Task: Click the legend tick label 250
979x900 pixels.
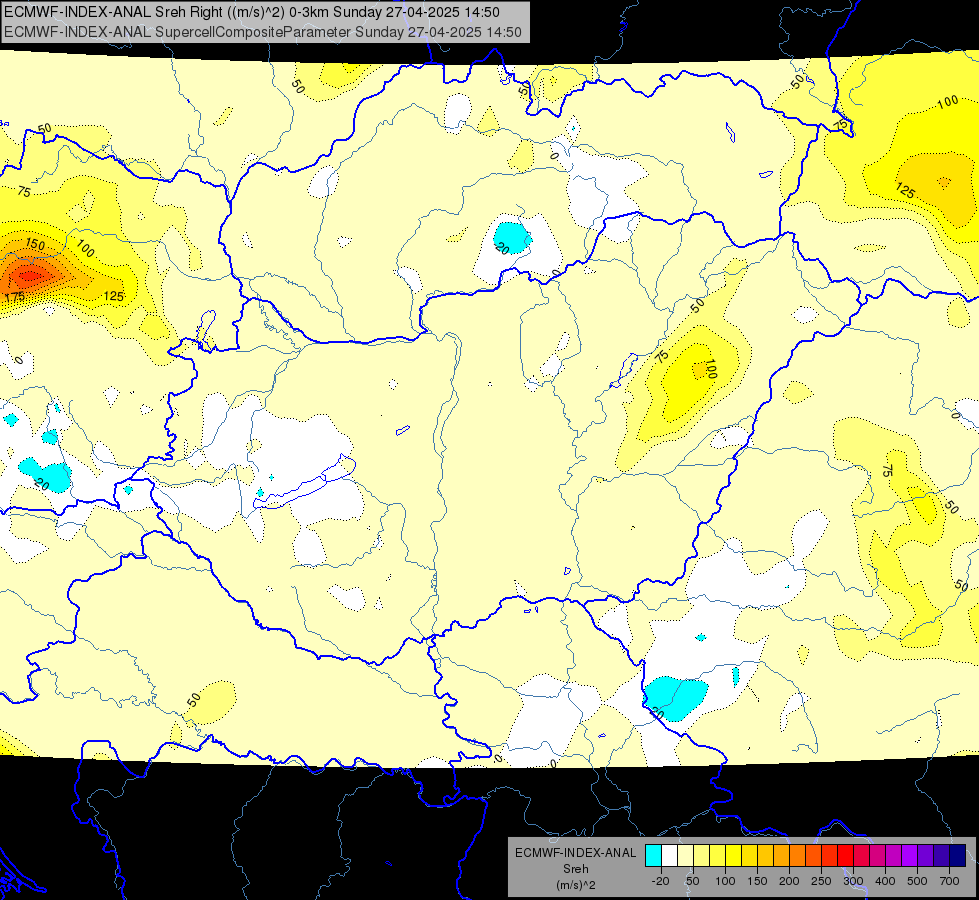Action: 821,881
